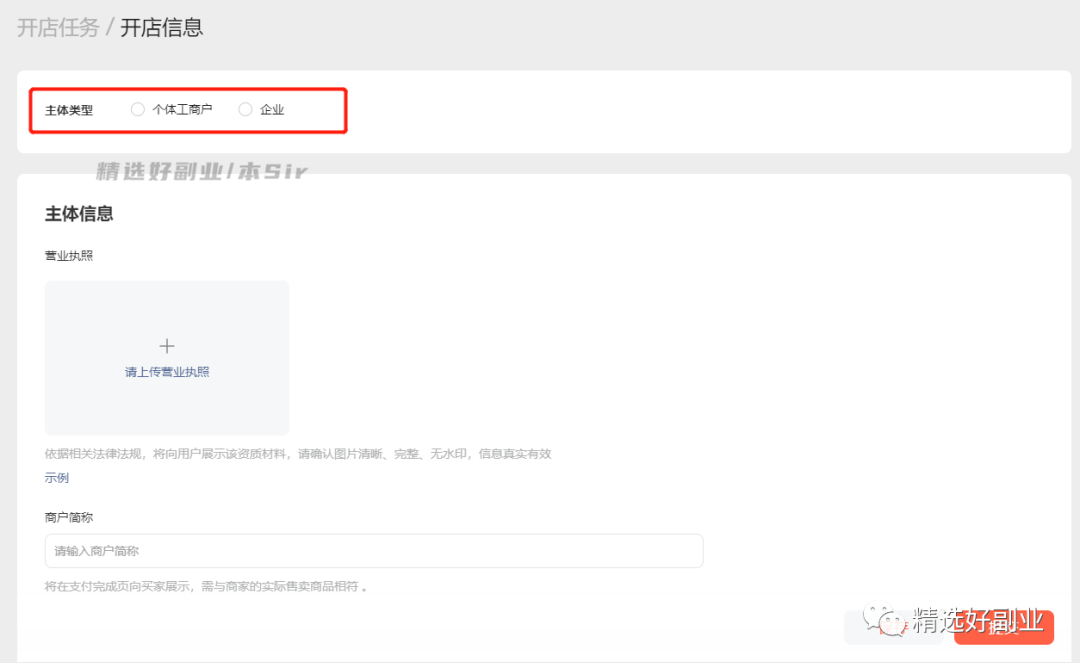Select the 个体工商户 radio button

(x=138, y=109)
